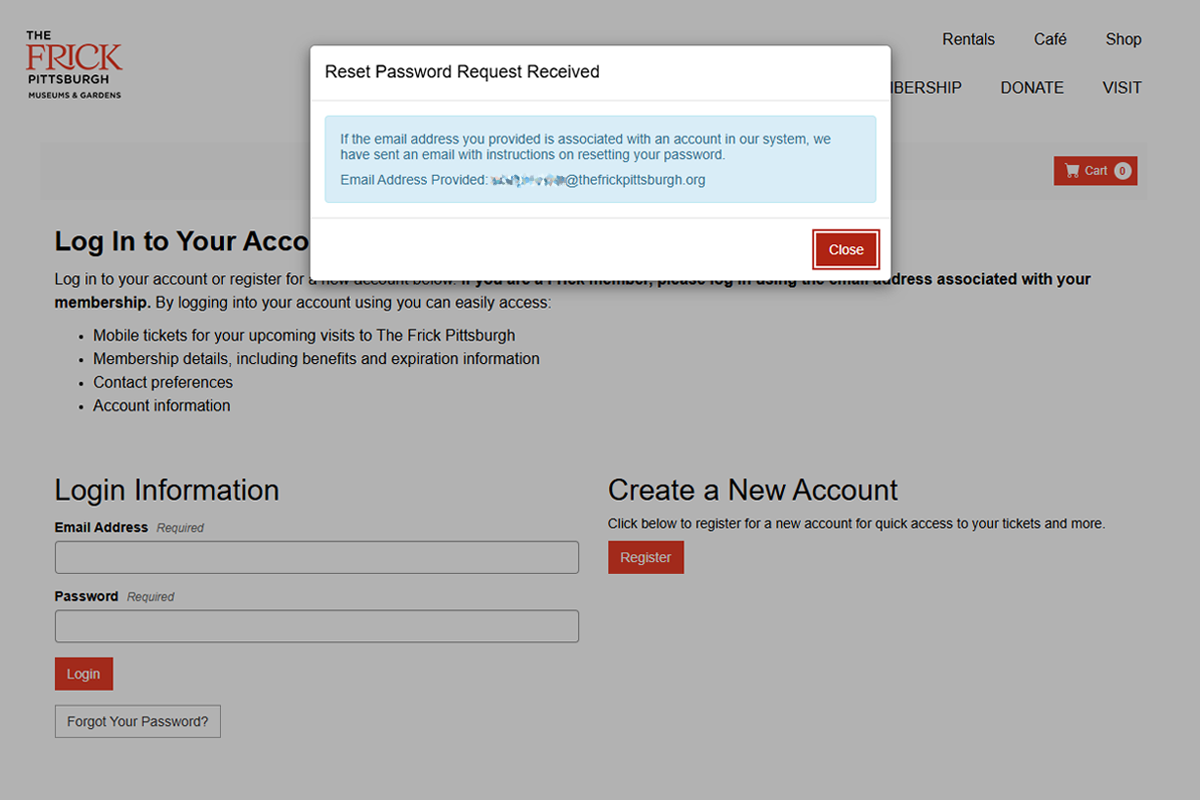Screen dimensions: 1200x800
Task: Click the cart item count badge
Action: click(1122, 171)
